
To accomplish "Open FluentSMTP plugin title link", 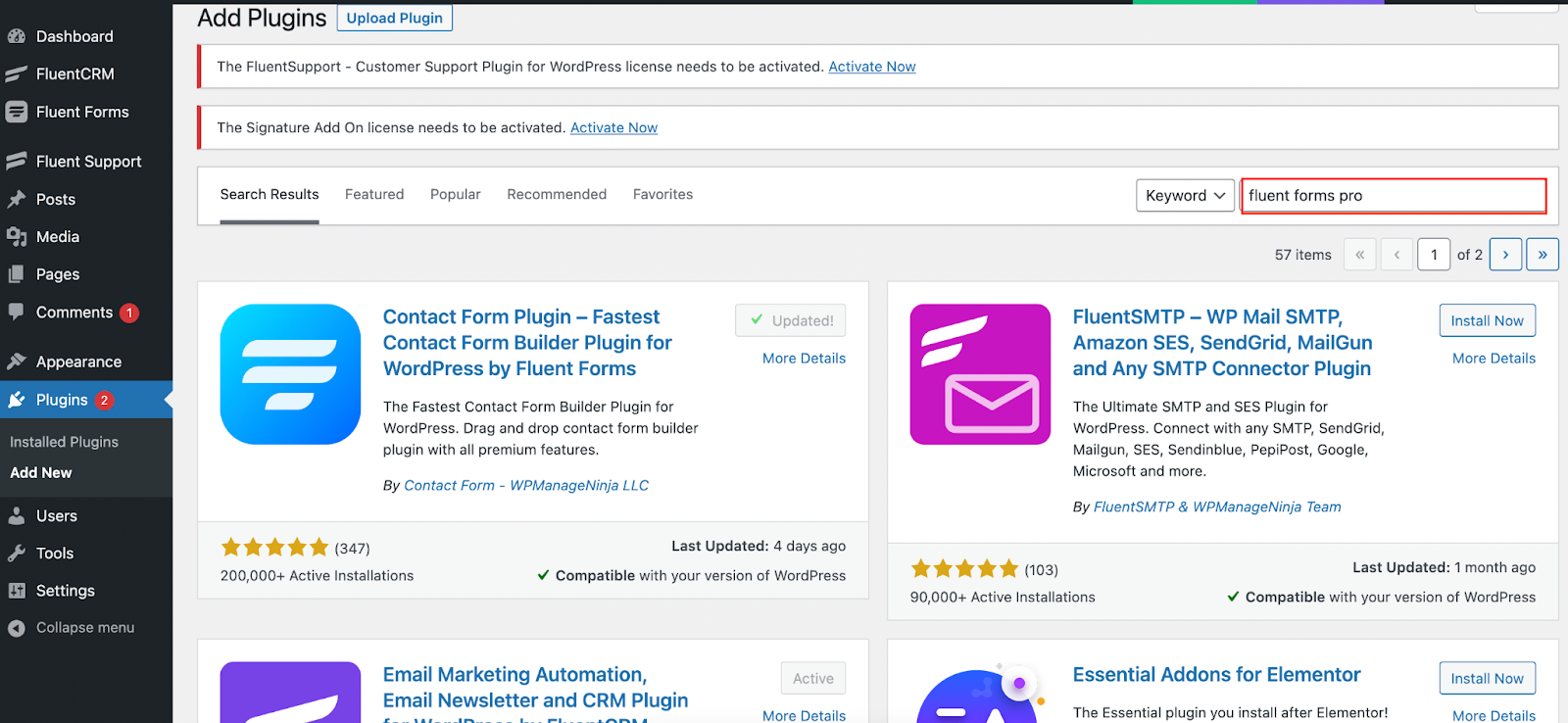I will pos(1222,343).
